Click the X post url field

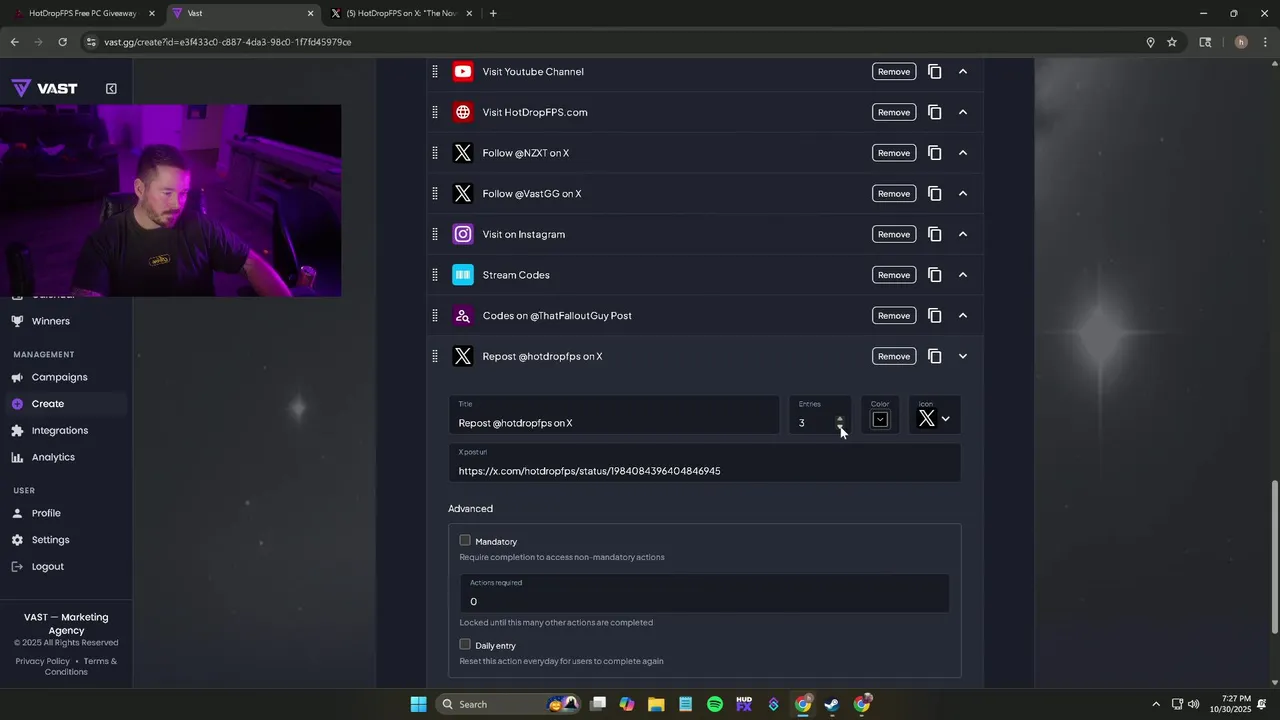704,463
